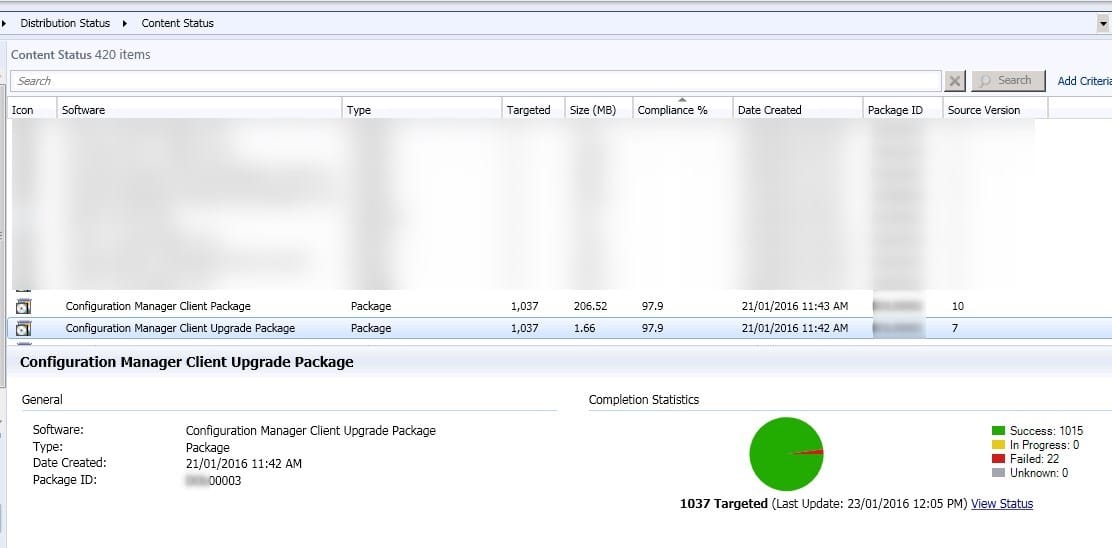This screenshot has width=1112, height=548.
Task: Click the Configuration Manager Client Upgrade Package row icon
Action: tap(24, 328)
